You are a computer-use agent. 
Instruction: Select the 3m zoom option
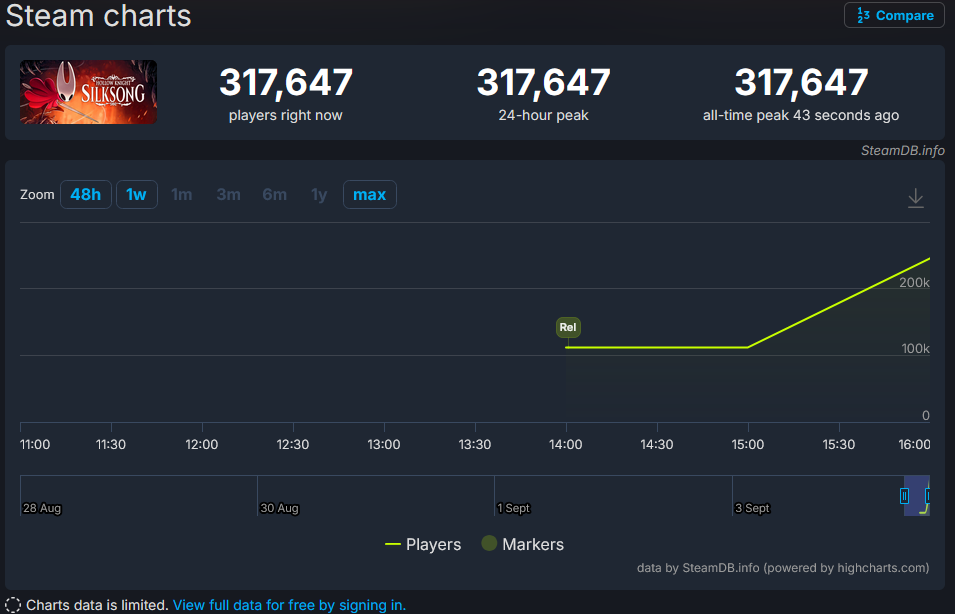[x=228, y=194]
